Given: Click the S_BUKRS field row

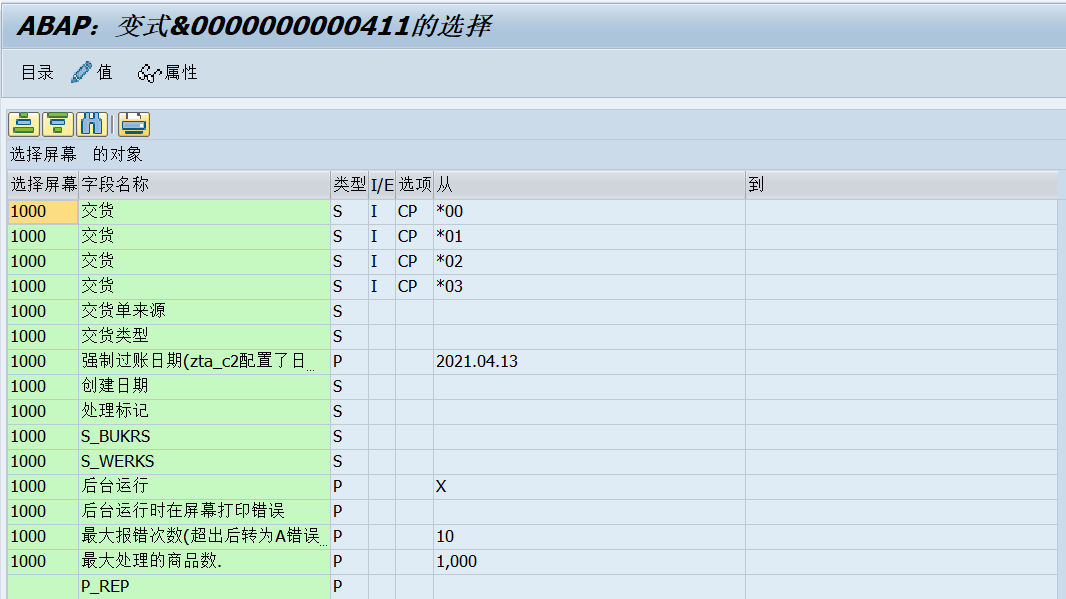Looking at the screenshot, I should [x=116, y=436].
